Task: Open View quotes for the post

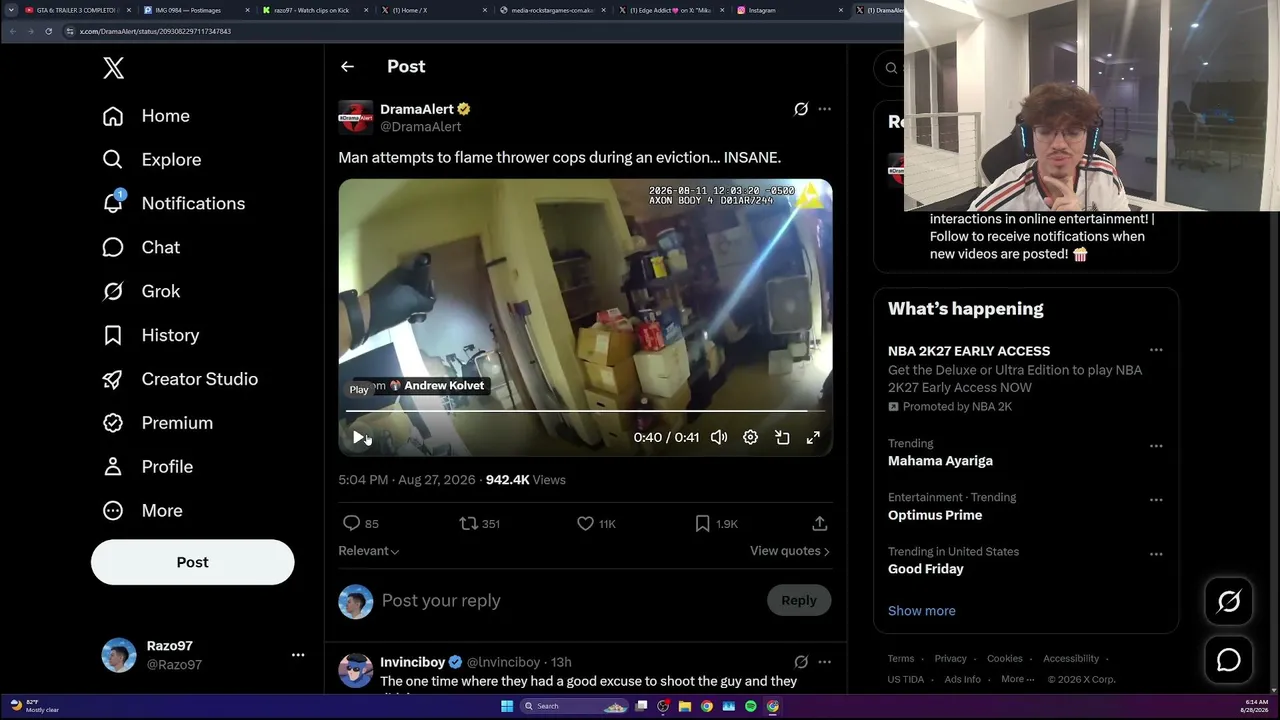Action: [790, 551]
